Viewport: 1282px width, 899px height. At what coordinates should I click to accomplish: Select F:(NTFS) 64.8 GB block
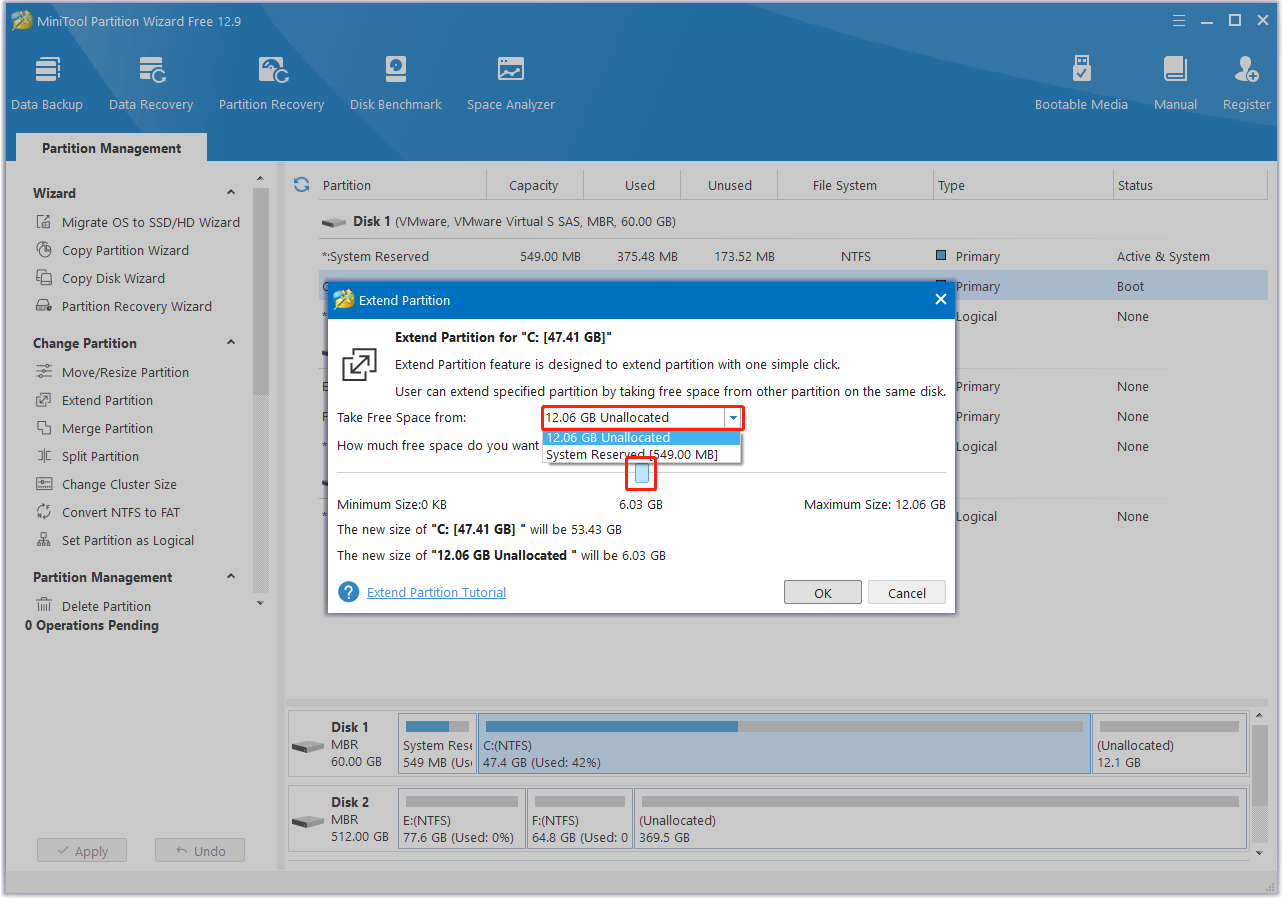(580, 817)
